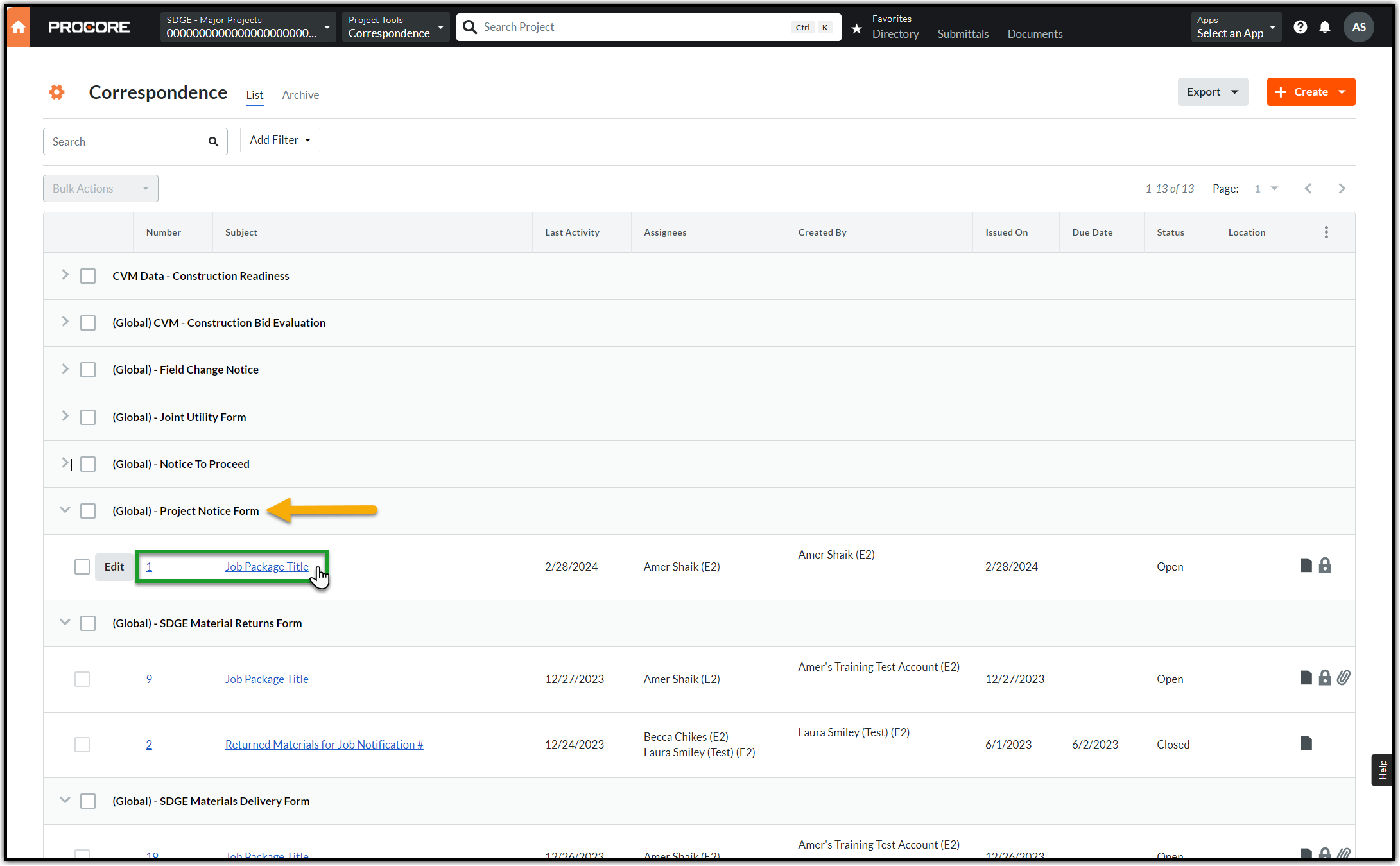The image size is (1400, 866).
Task: Check the CVM Data - Construction Readiness checkbox
Action: coord(88,276)
